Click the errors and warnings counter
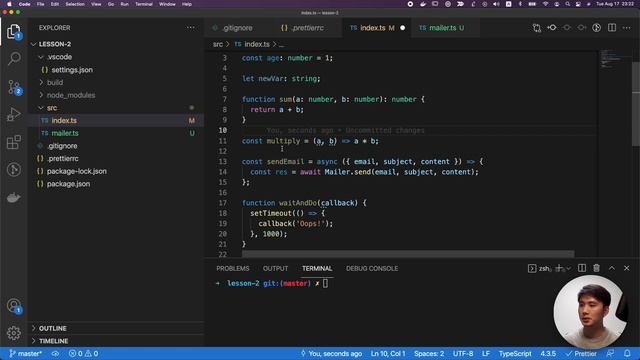The height and width of the screenshot is (360, 640). click(x=83, y=353)
